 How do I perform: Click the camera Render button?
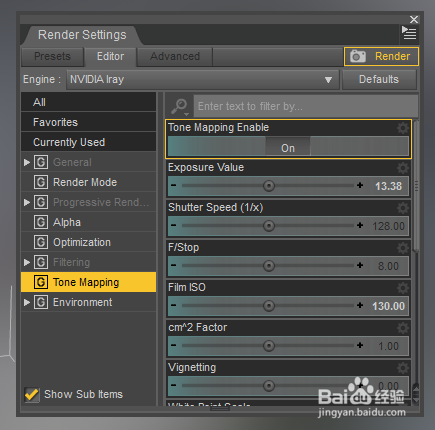point(381,56)
